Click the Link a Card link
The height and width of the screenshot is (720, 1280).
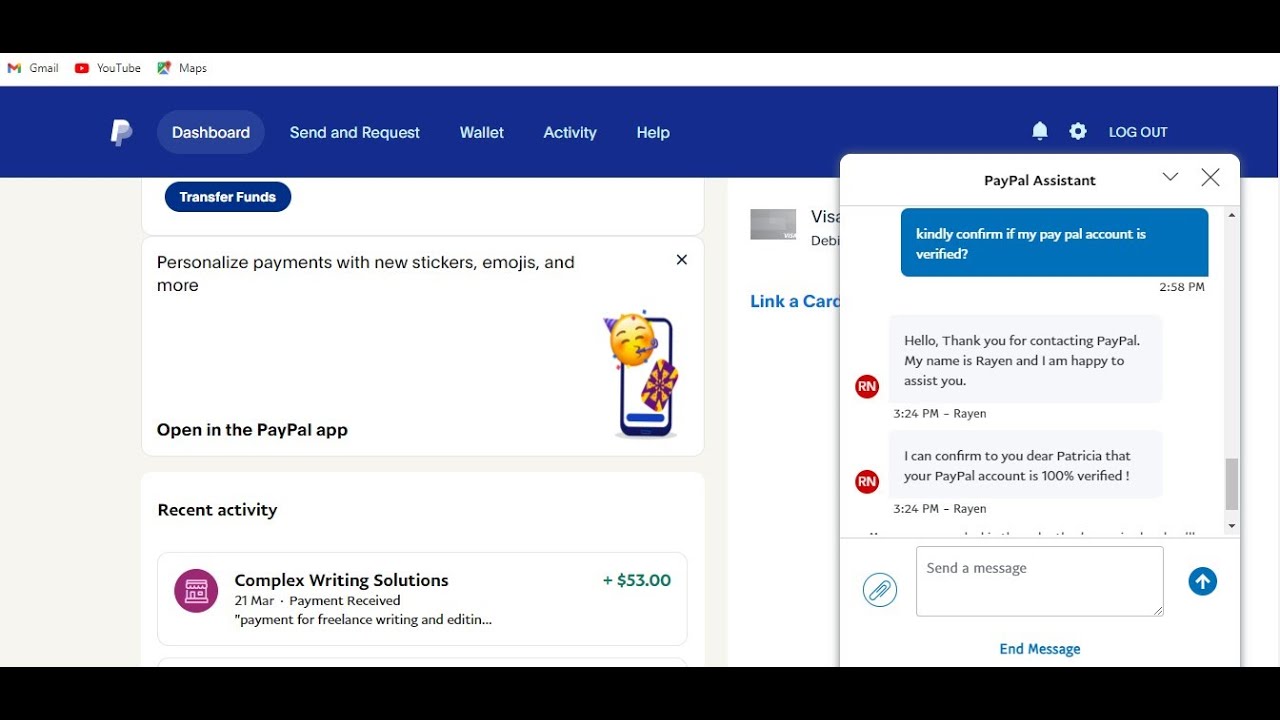click(x=795, y=301)
